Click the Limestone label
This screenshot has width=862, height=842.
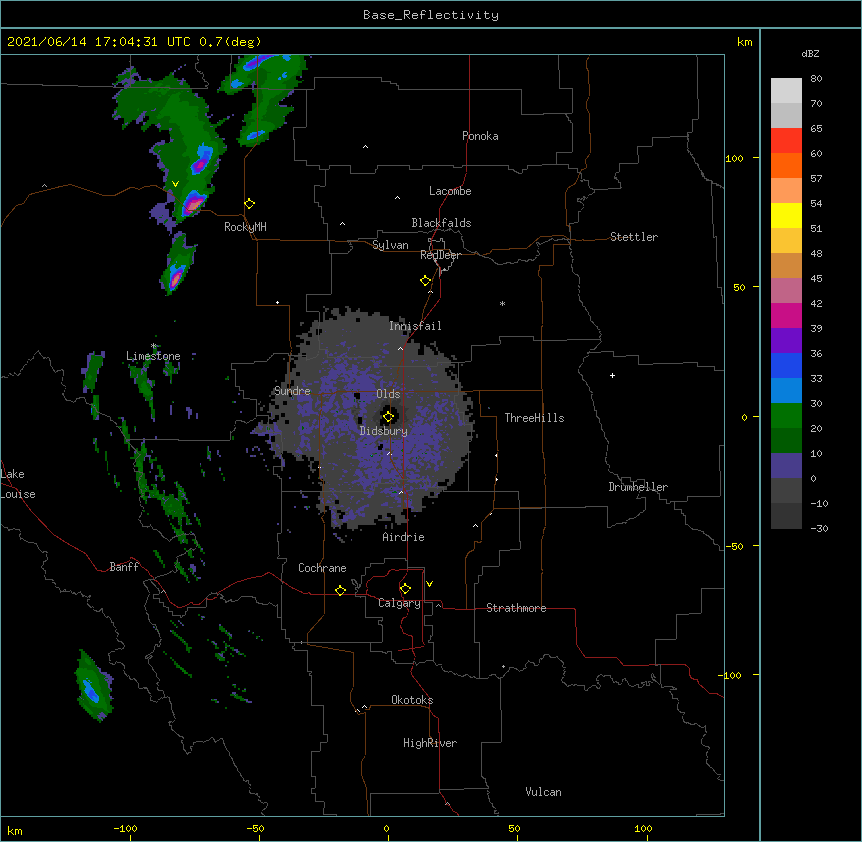153,356
